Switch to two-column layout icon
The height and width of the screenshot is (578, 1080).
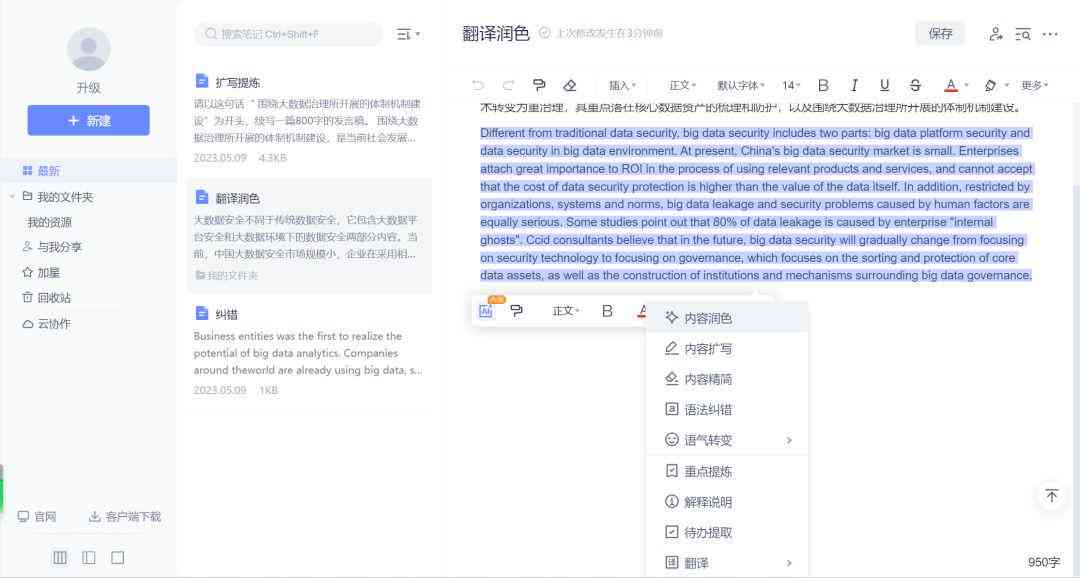tap(89, 557)
